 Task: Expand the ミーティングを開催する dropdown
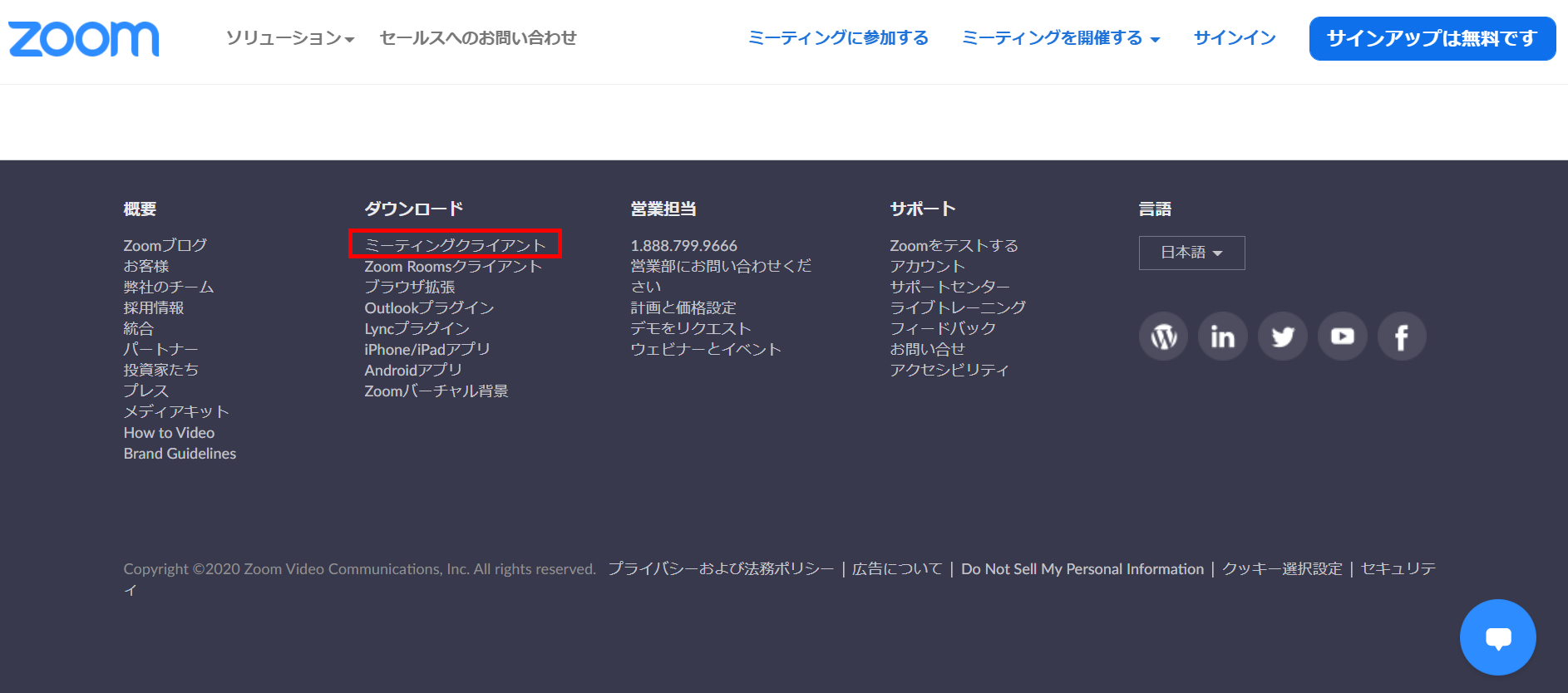[1061, 38]
